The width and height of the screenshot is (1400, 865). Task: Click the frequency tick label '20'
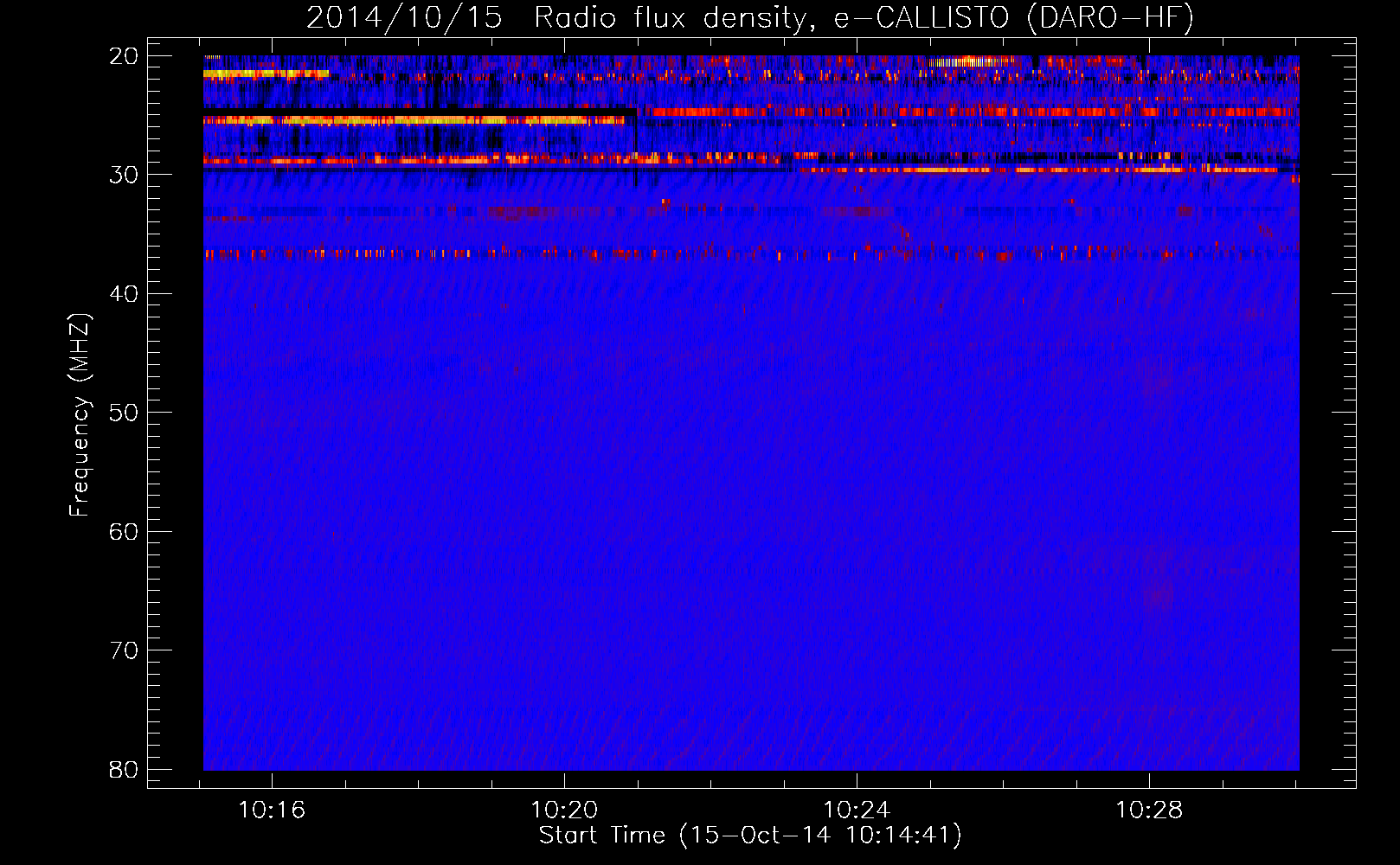click(x=124, y=56)
